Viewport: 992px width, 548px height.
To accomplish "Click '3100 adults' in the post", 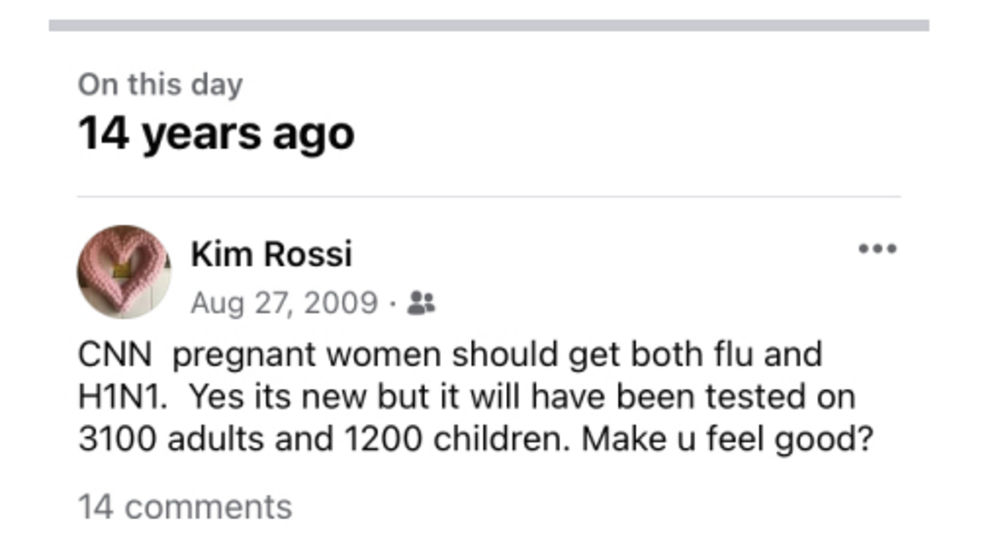I will pyautogui.click(x=171, y=439).
